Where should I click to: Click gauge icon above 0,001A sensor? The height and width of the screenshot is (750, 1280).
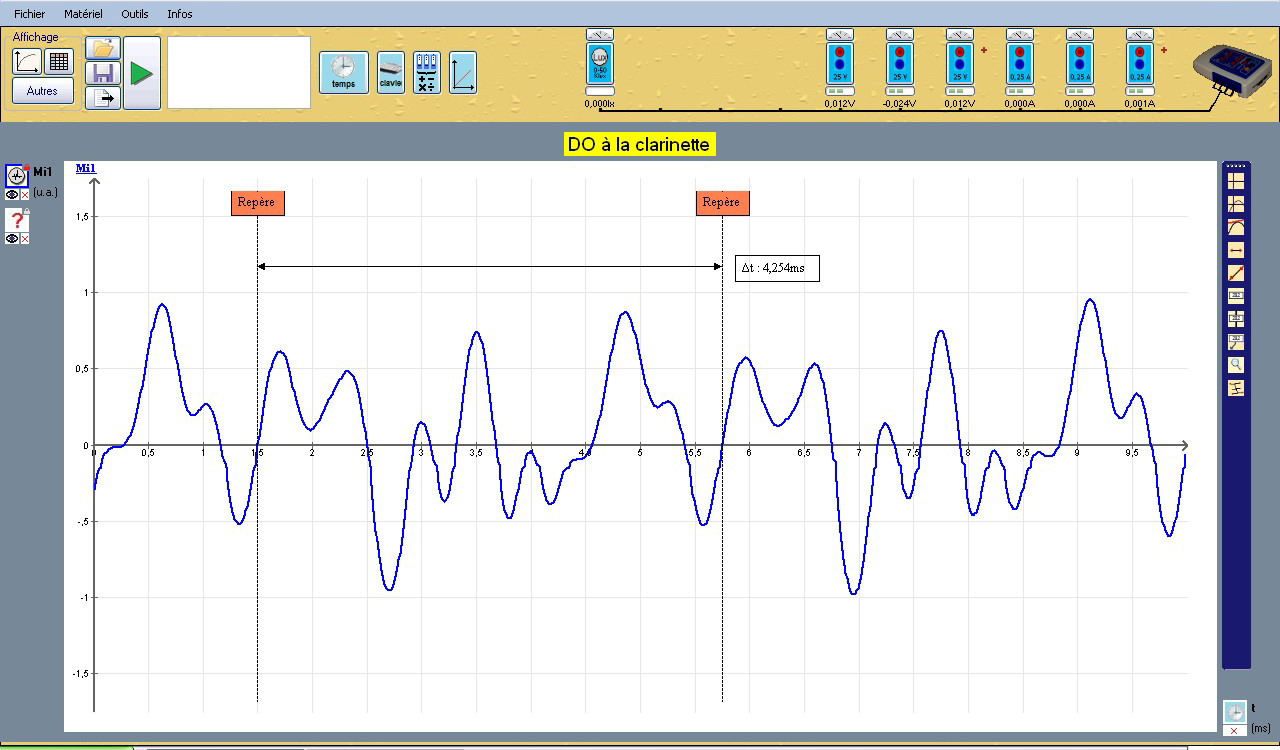click(1140, 35)
